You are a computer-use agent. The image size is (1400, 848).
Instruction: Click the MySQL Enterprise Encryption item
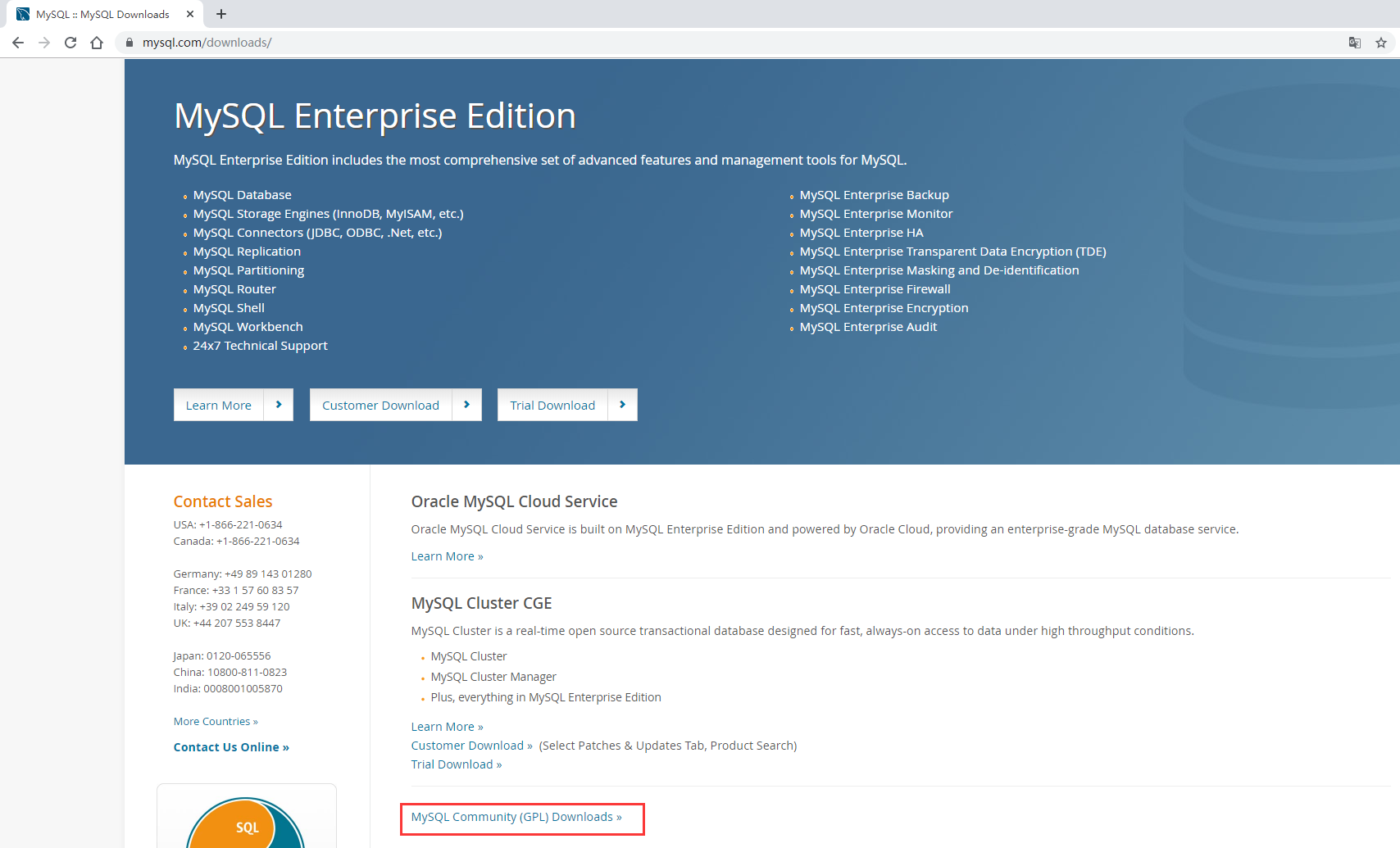(884, 308)
